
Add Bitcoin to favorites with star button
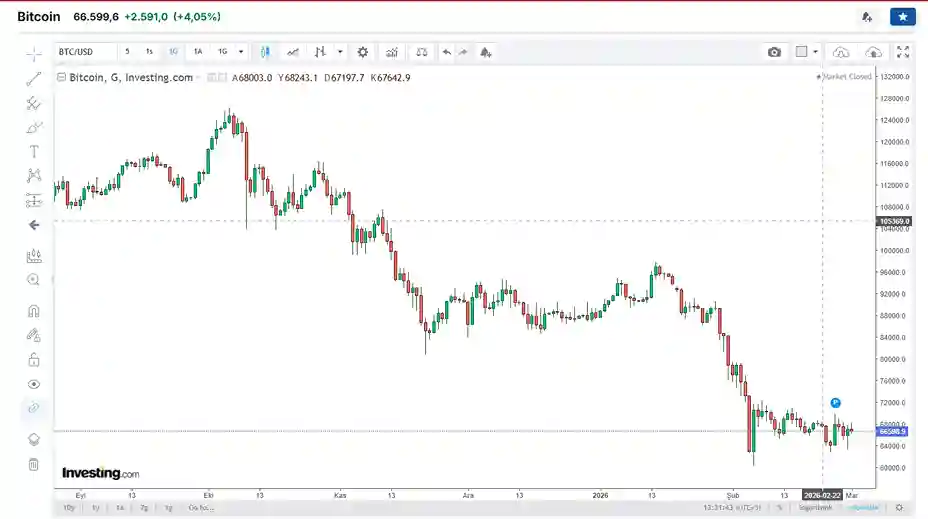pos(902,17)
